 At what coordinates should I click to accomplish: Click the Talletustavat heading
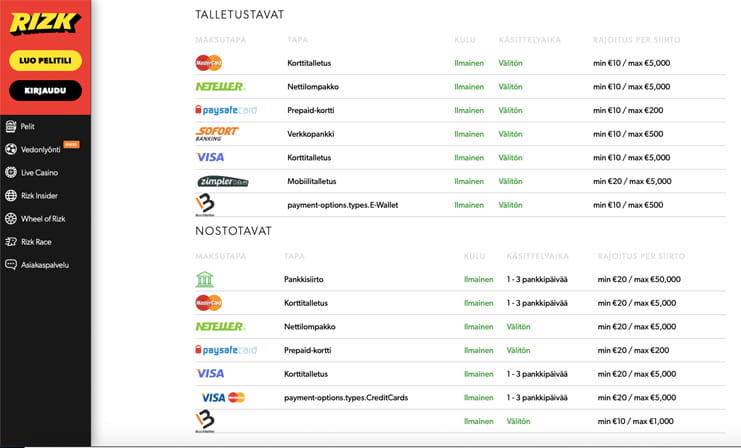[240, 15]
